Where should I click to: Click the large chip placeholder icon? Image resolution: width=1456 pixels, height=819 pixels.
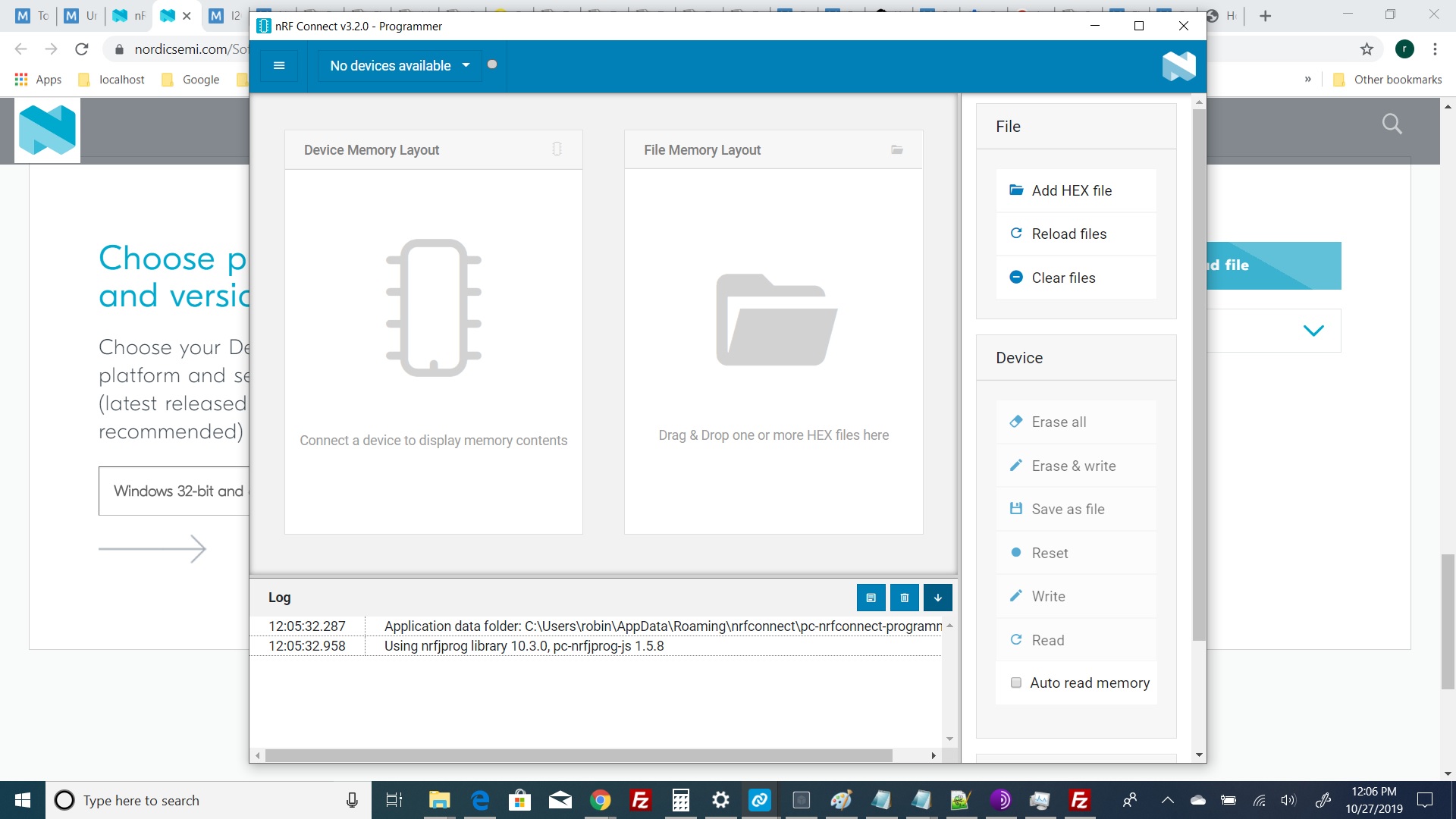click(x=434, y=307)
